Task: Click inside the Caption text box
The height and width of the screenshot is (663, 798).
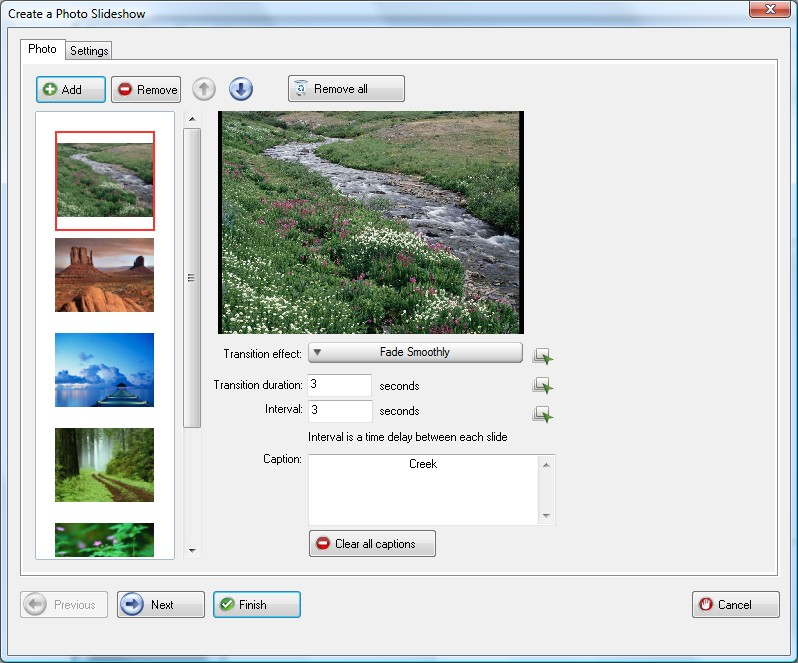Action: 424,489
